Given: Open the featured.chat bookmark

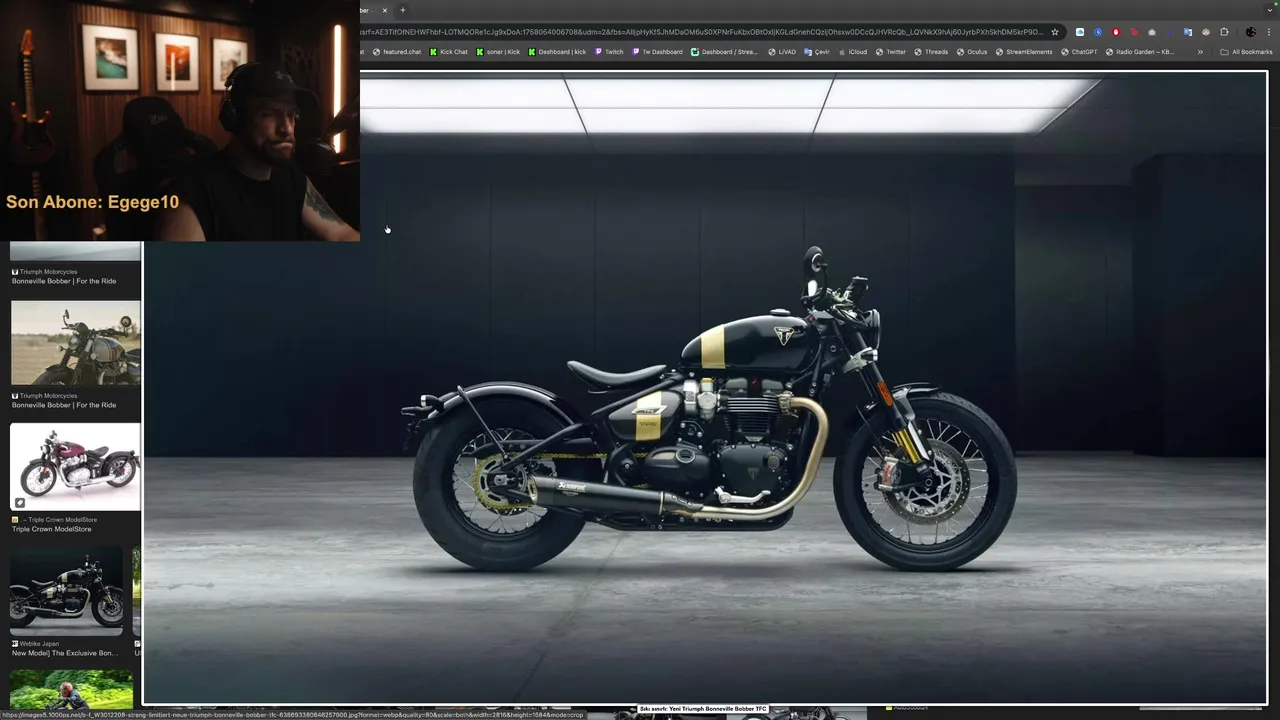Looking at the screenshot, I should pos(396,52).
